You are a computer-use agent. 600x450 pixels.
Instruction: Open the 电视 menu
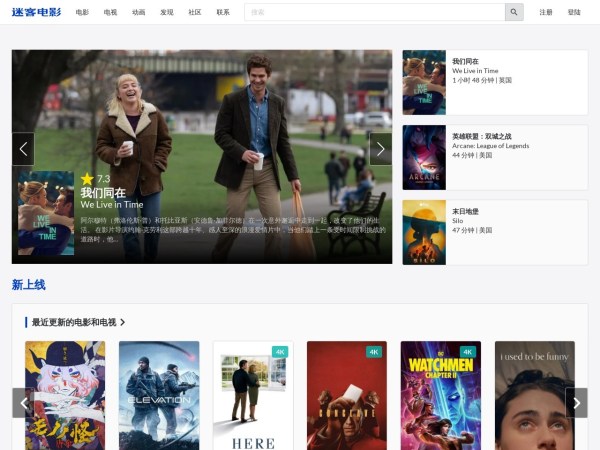point(110,12)
